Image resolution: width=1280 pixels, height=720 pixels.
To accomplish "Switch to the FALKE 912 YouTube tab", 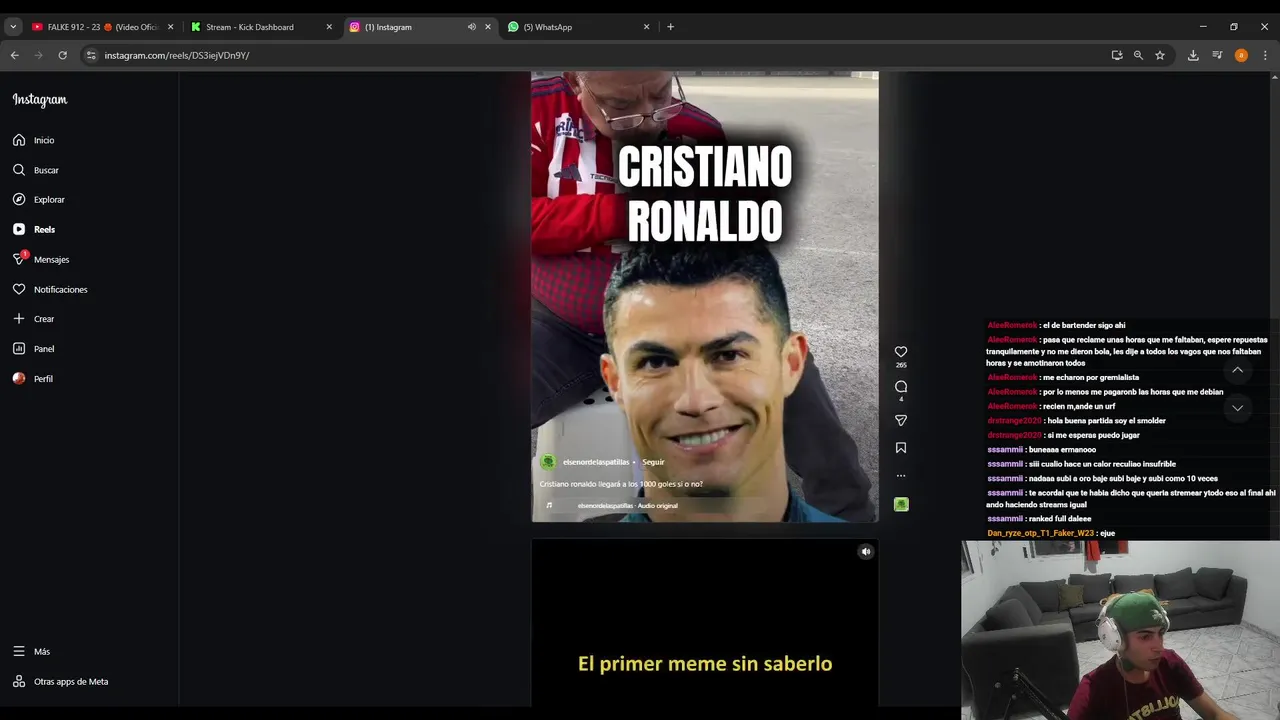I will (102, 27).
